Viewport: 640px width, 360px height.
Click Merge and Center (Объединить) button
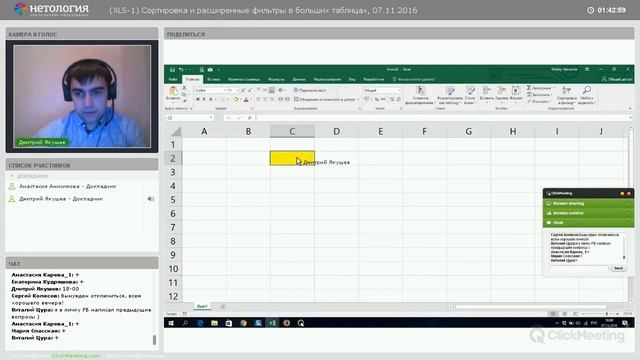point(326,99)
